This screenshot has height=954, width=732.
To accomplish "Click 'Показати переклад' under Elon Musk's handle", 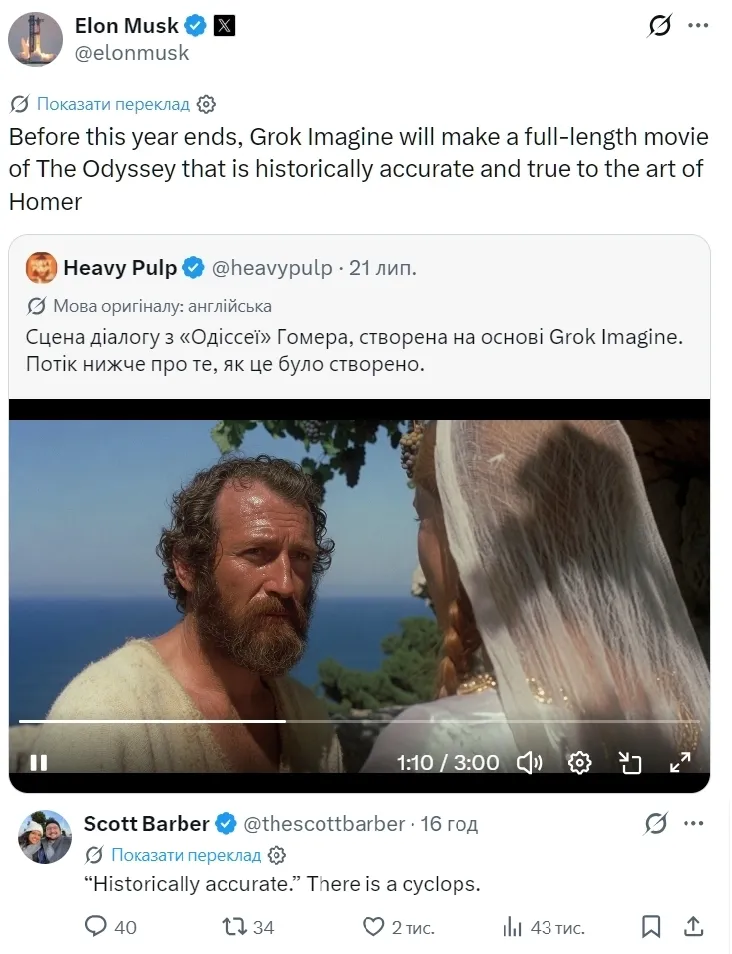I will pos(113,104).
